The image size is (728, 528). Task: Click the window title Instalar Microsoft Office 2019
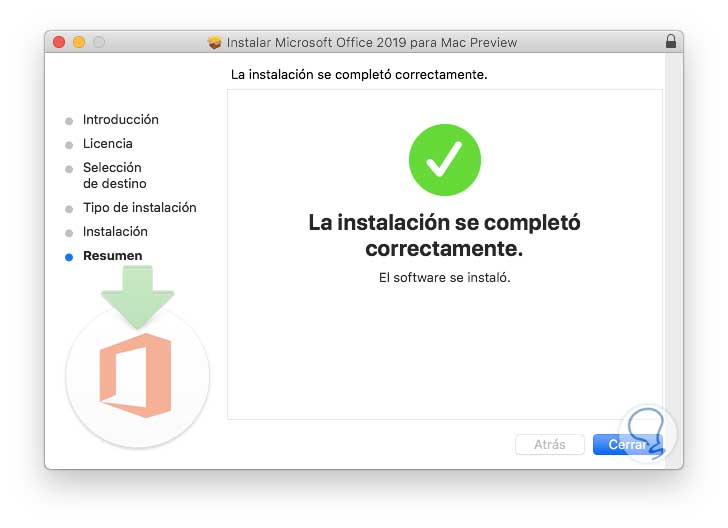click(x=371, y=42)
